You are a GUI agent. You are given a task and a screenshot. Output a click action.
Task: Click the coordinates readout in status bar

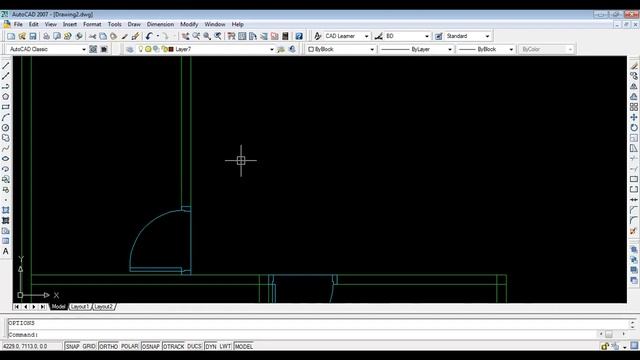32,346
